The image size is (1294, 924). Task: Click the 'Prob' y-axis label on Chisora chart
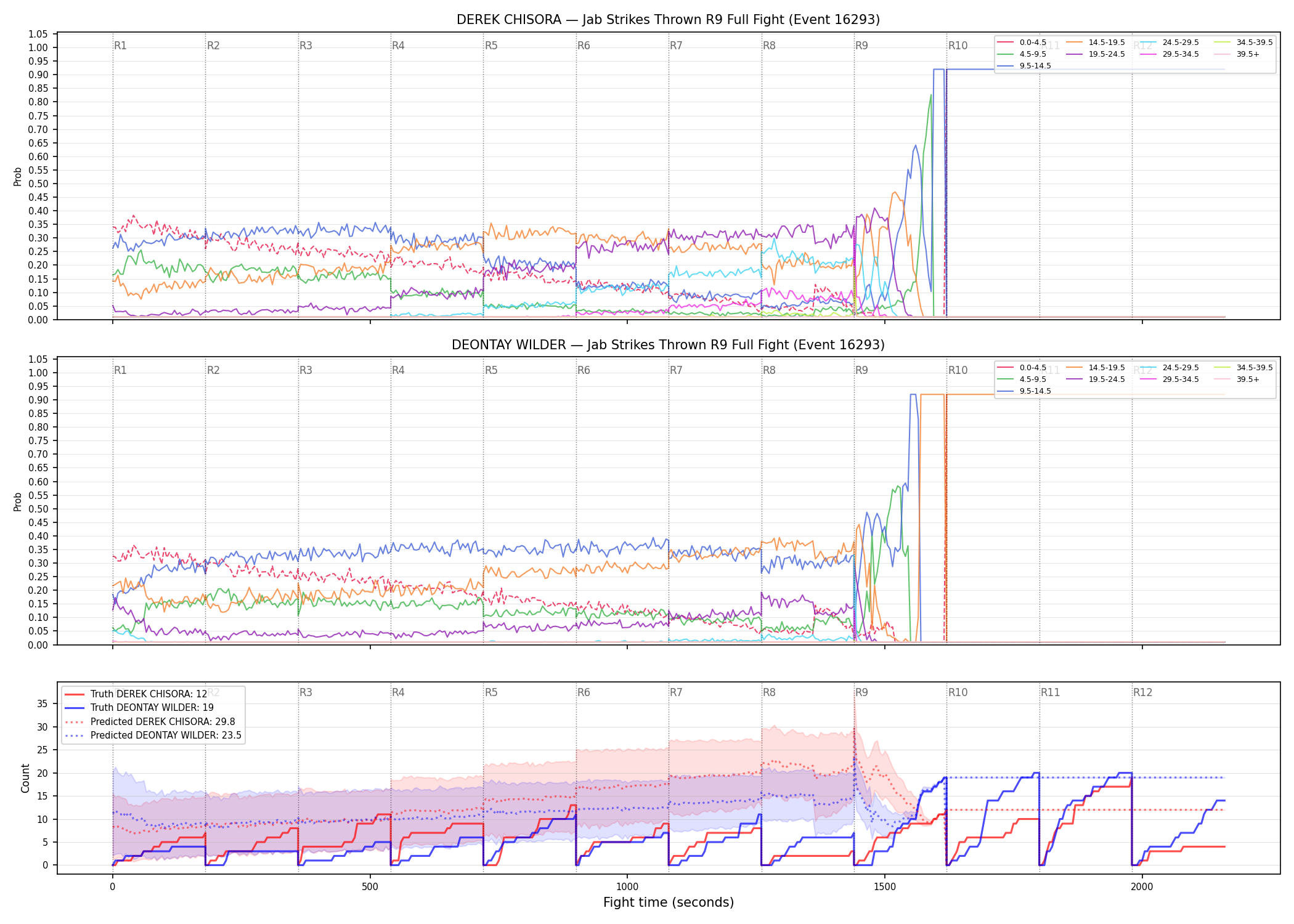[18, 177]
